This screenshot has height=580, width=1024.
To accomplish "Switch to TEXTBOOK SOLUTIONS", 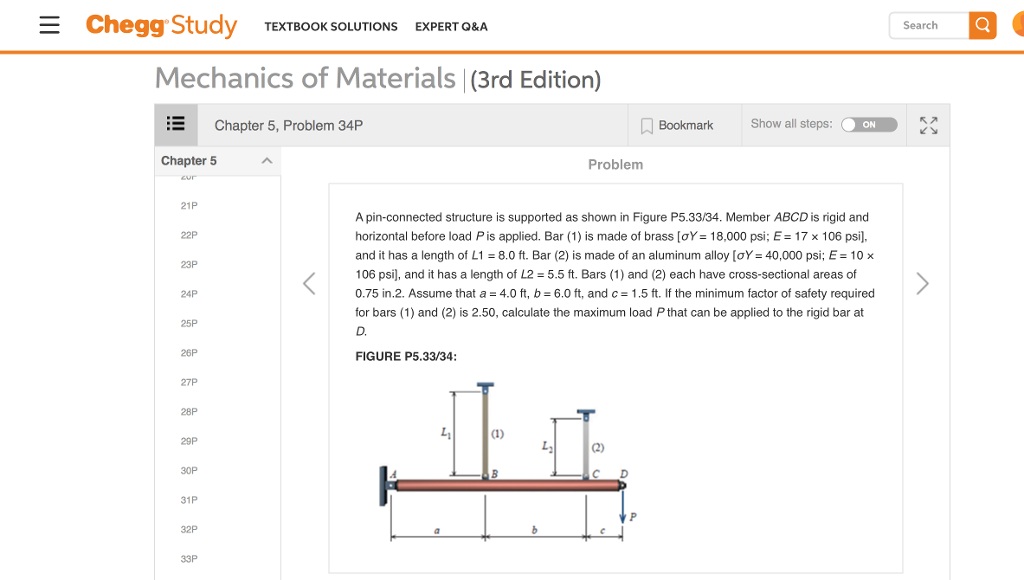I will (x=331, y=27).
